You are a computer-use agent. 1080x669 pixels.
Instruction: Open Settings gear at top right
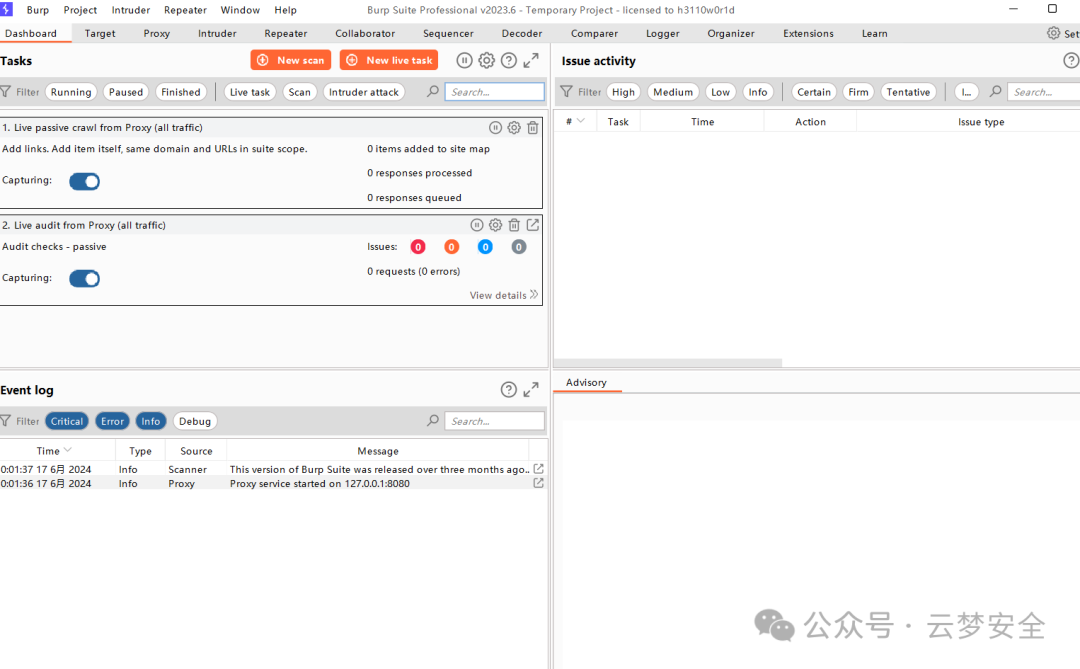point(1053,33)
